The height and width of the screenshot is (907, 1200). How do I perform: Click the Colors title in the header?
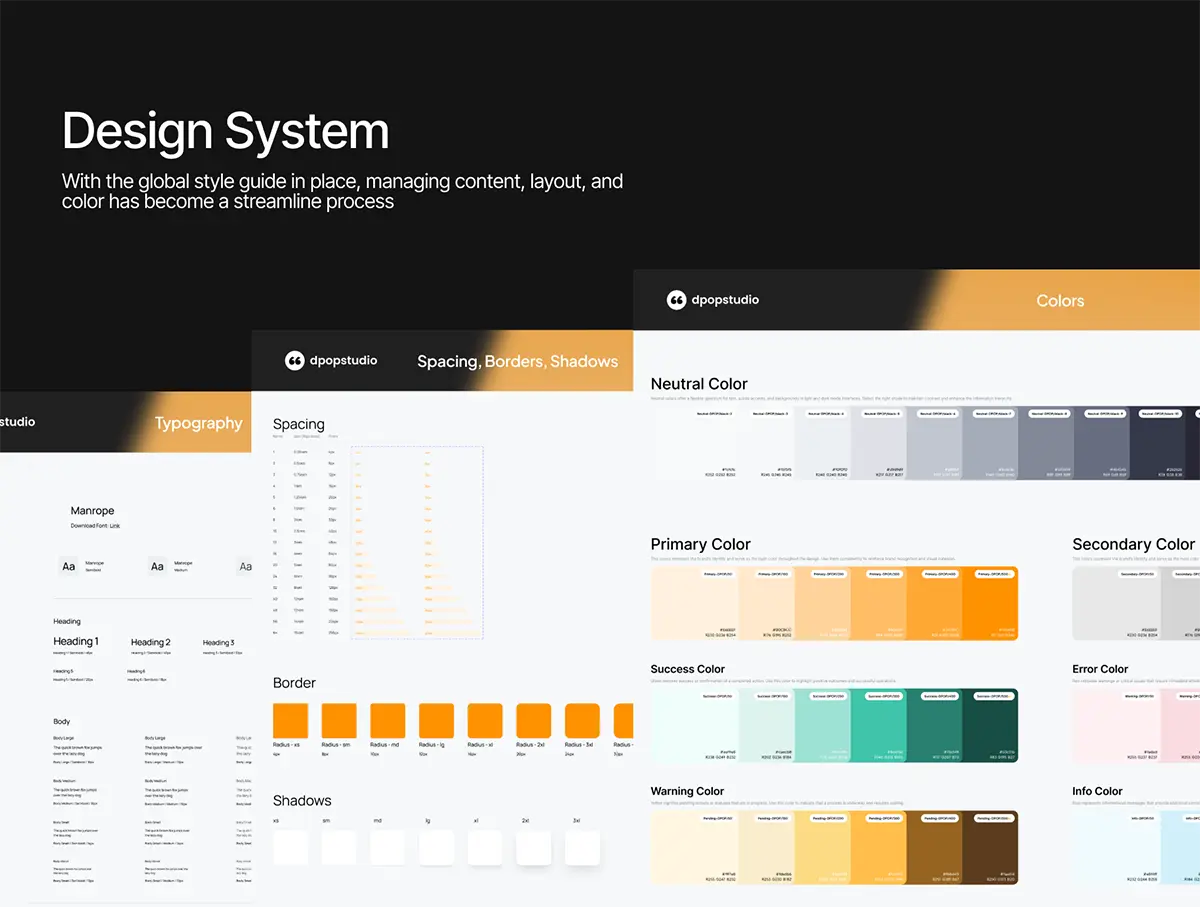click(x=1060, y=301)
